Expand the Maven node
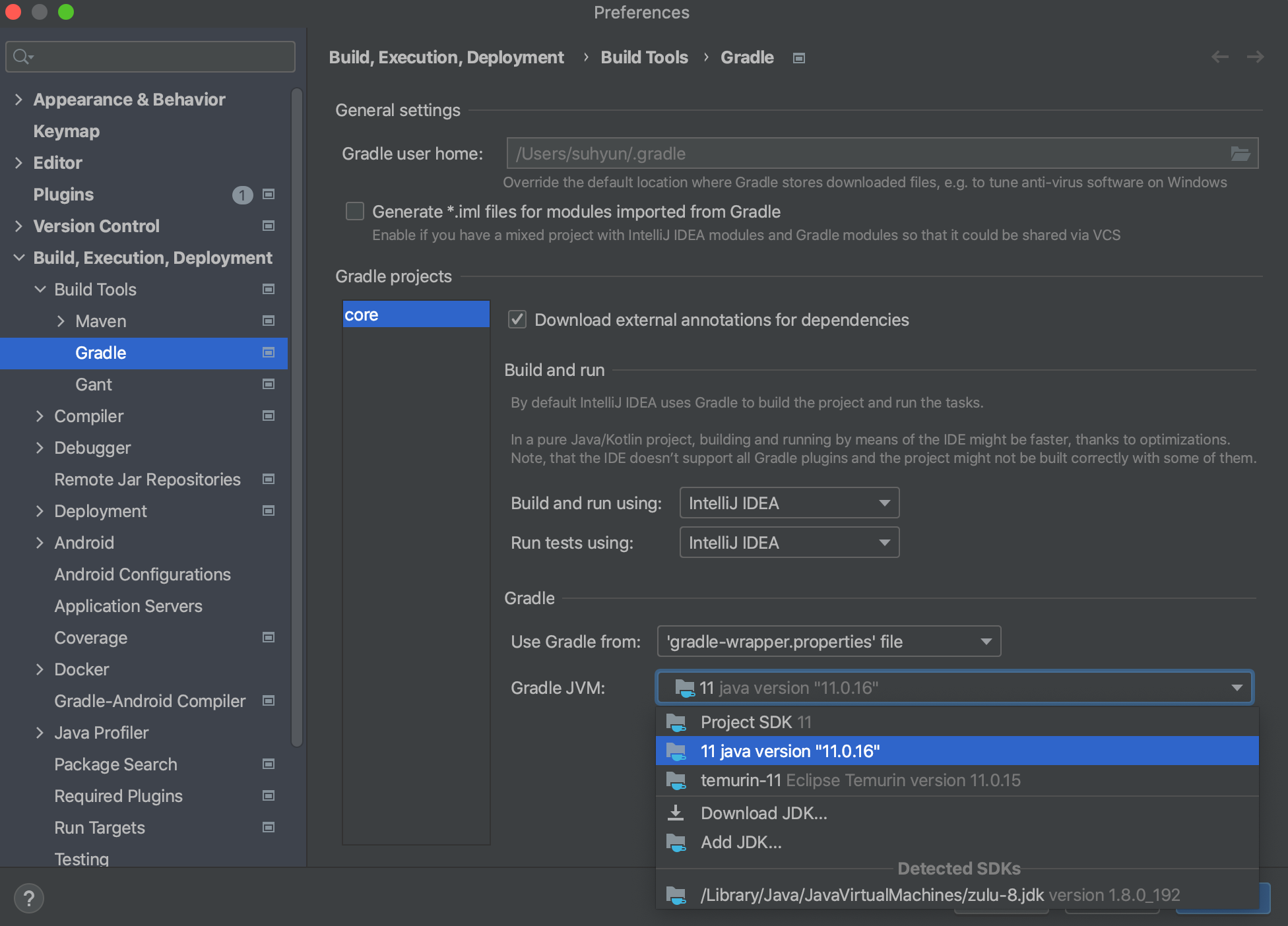 (61, 321)
